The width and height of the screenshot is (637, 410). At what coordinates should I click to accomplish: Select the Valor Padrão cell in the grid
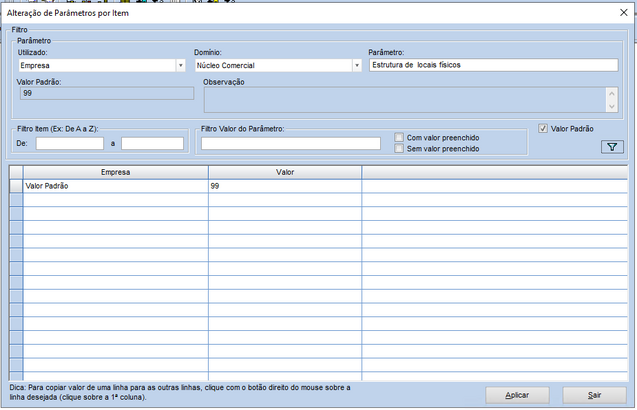(x=115, y=186)
